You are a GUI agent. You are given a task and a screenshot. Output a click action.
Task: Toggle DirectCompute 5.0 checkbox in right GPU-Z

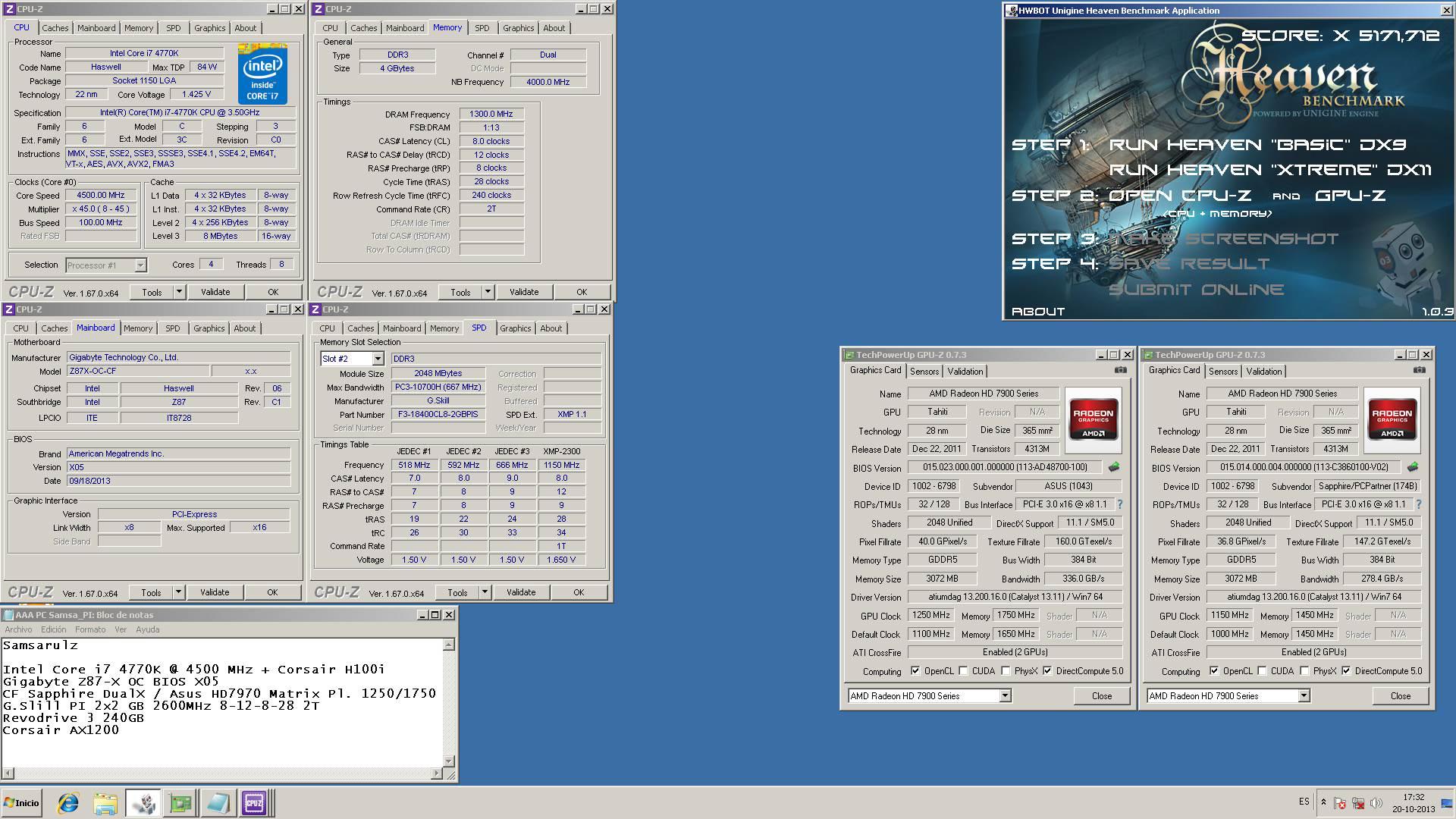click(x=1346, y=671)
